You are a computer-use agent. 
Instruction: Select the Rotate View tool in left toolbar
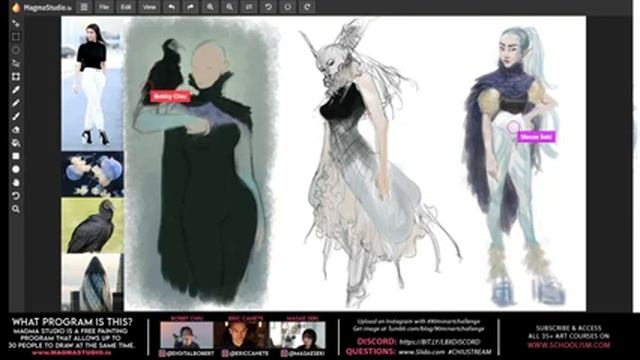pyautogui.click(x=16, y=196)
